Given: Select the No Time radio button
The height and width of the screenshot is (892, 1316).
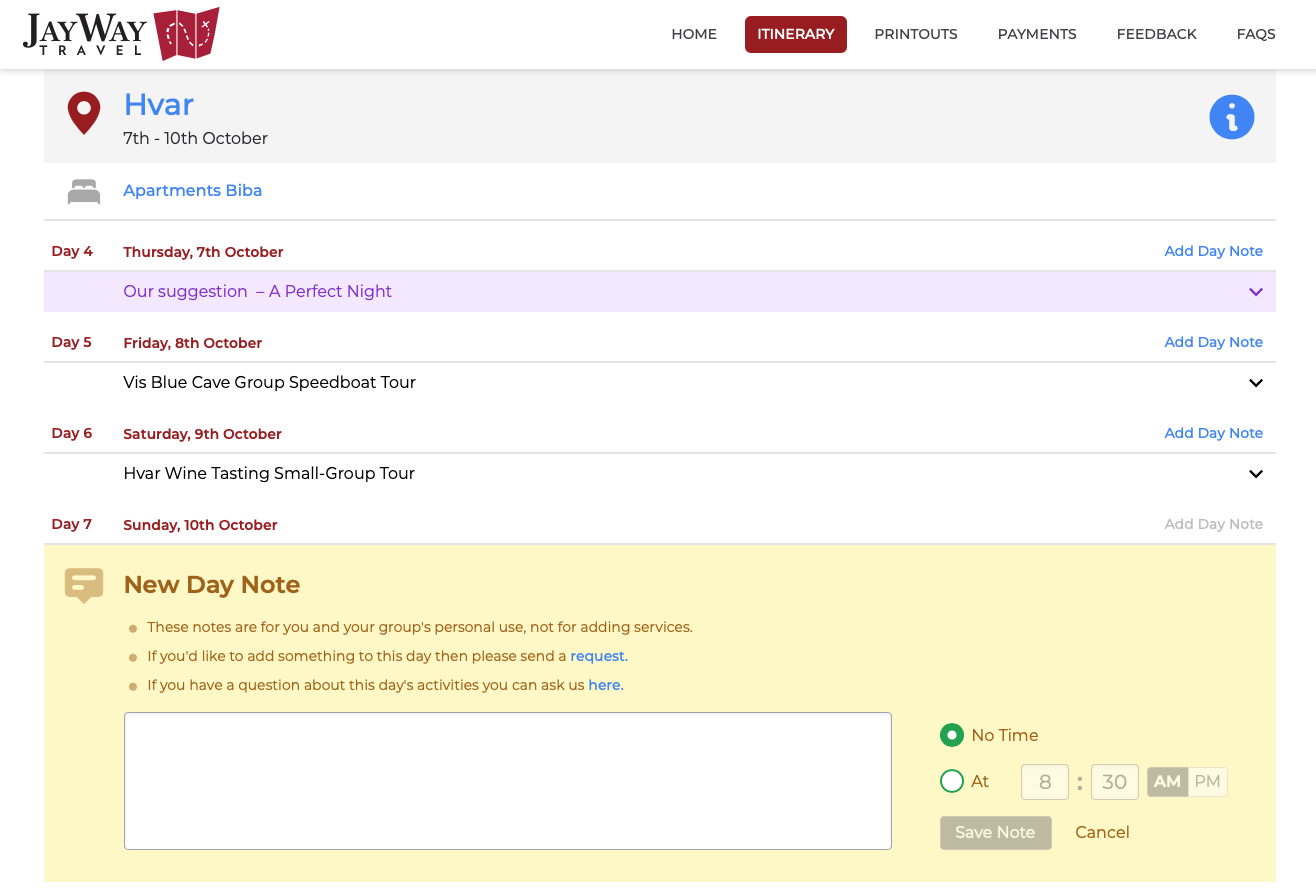Looking at the screenshot, I should [952, 735].
